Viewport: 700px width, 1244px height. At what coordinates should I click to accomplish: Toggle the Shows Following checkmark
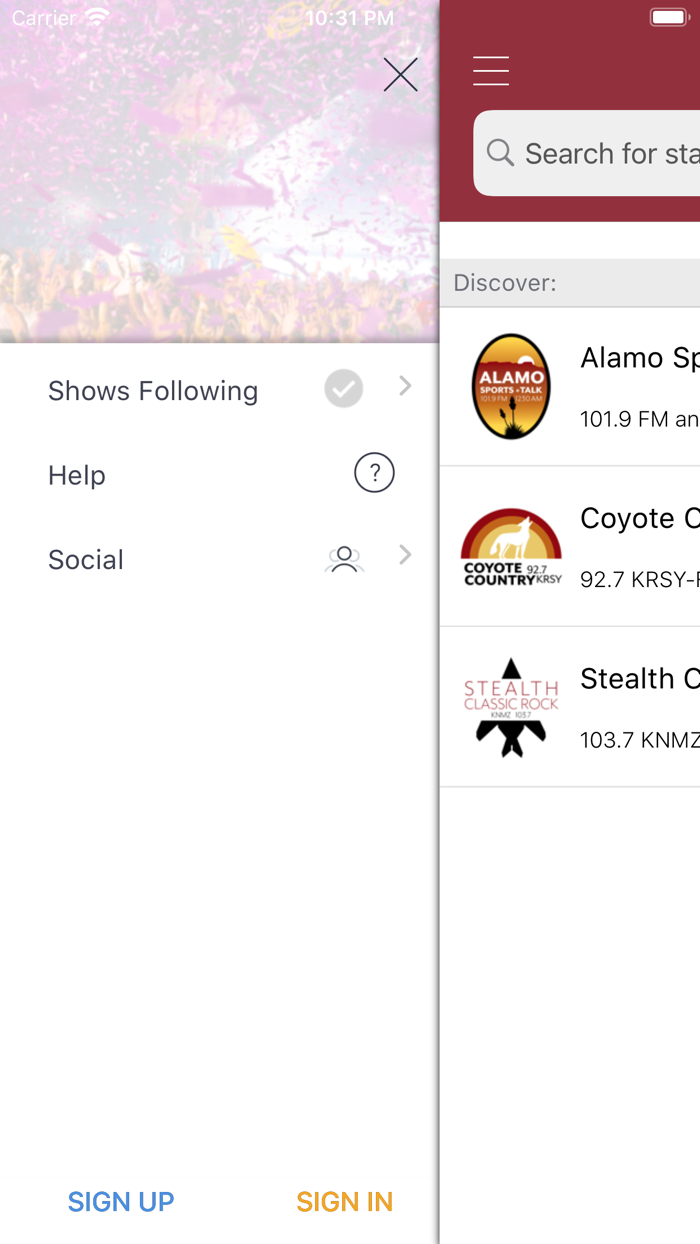tap(343, 389)
